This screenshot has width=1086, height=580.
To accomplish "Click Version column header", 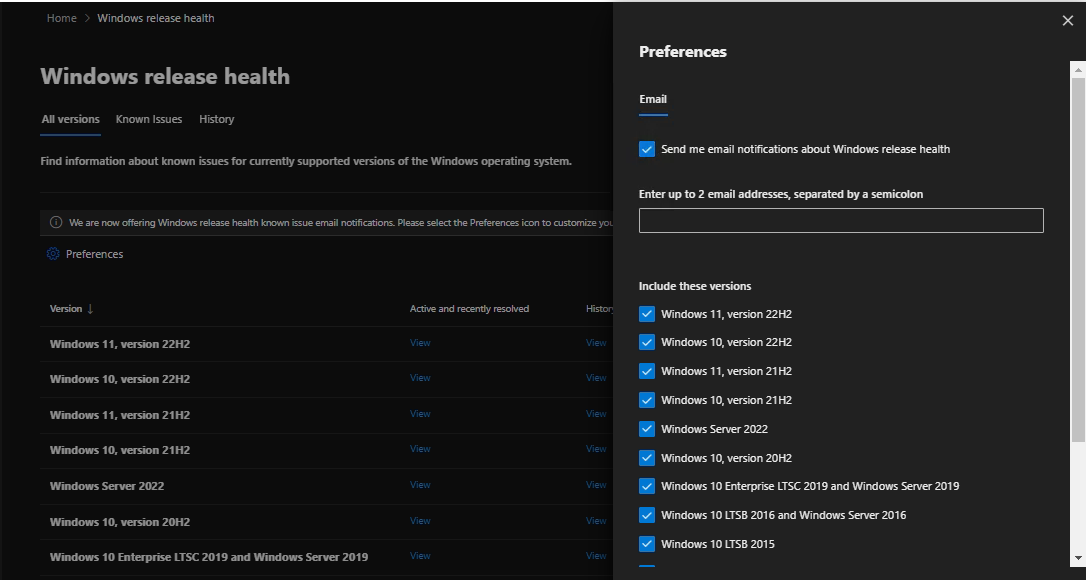I will click(66, 309).
